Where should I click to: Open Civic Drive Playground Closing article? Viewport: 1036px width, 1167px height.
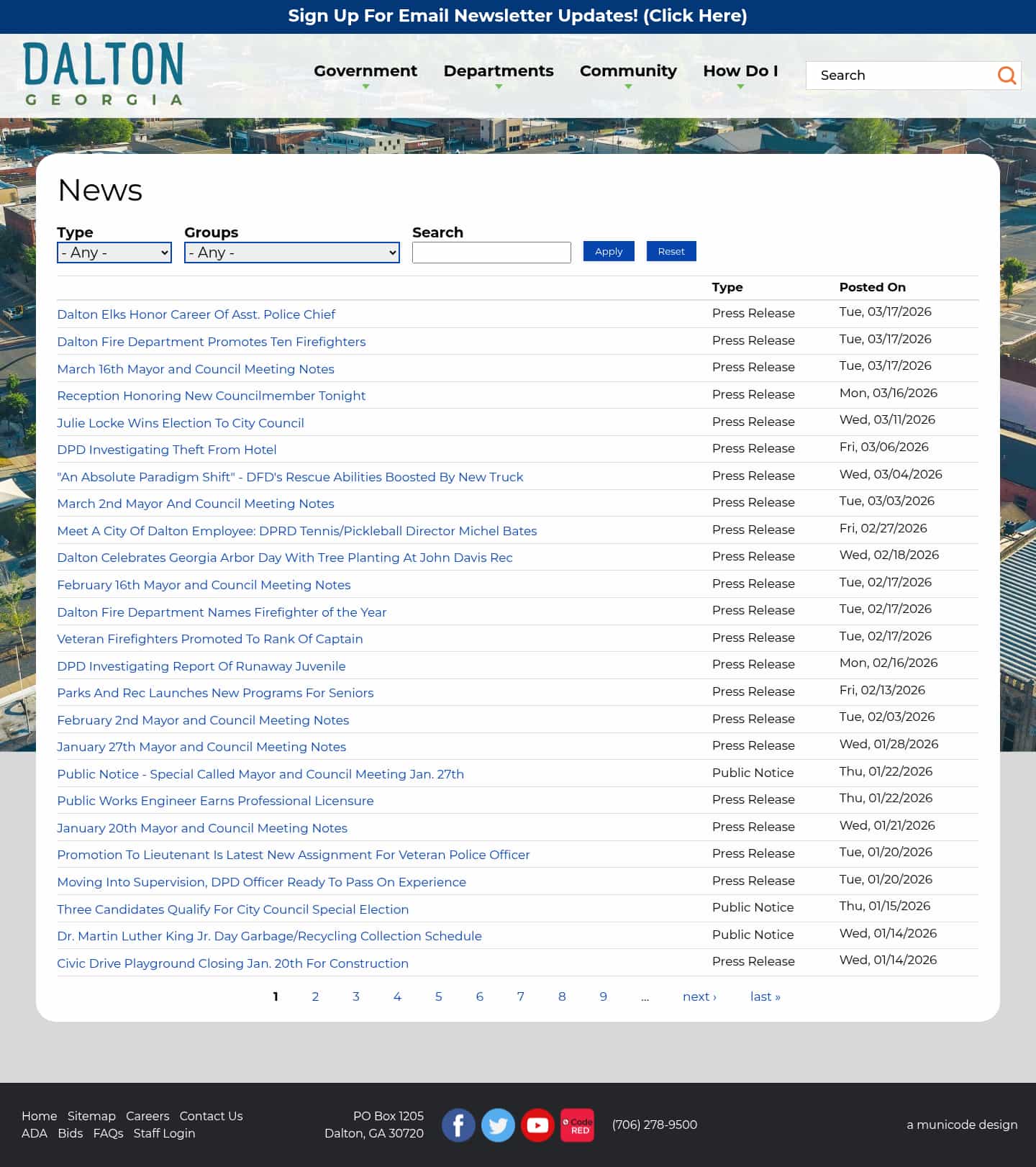[232, 963]
